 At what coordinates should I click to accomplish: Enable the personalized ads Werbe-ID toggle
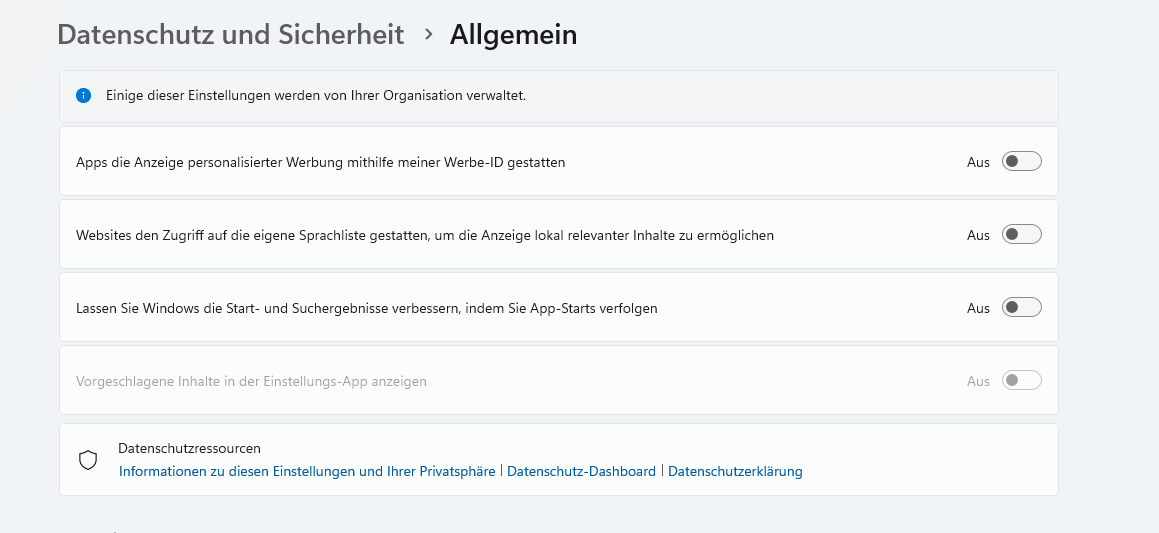1021,162
